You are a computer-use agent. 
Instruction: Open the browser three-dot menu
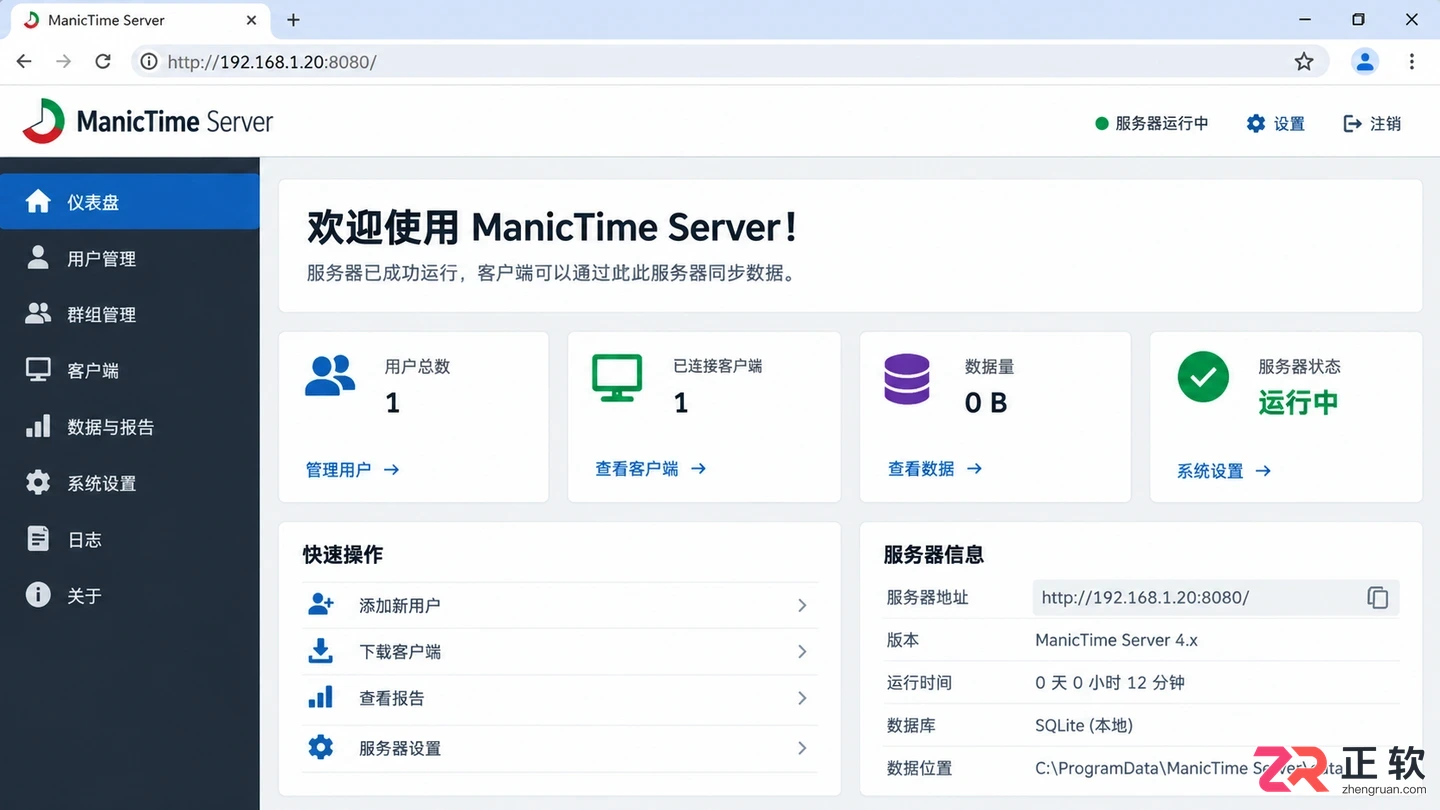tap(1412, 62)
